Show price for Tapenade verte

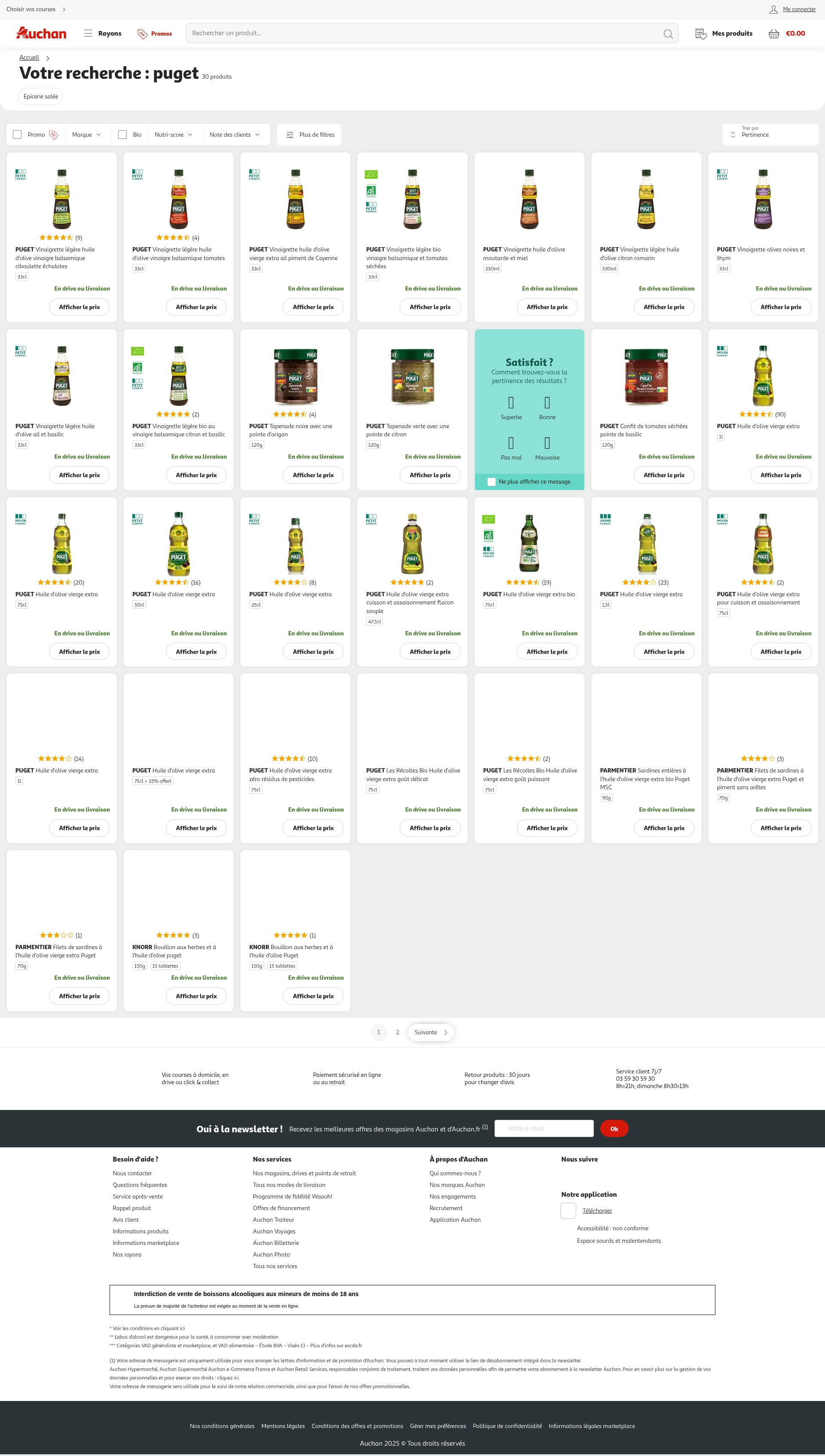[430, 475]
